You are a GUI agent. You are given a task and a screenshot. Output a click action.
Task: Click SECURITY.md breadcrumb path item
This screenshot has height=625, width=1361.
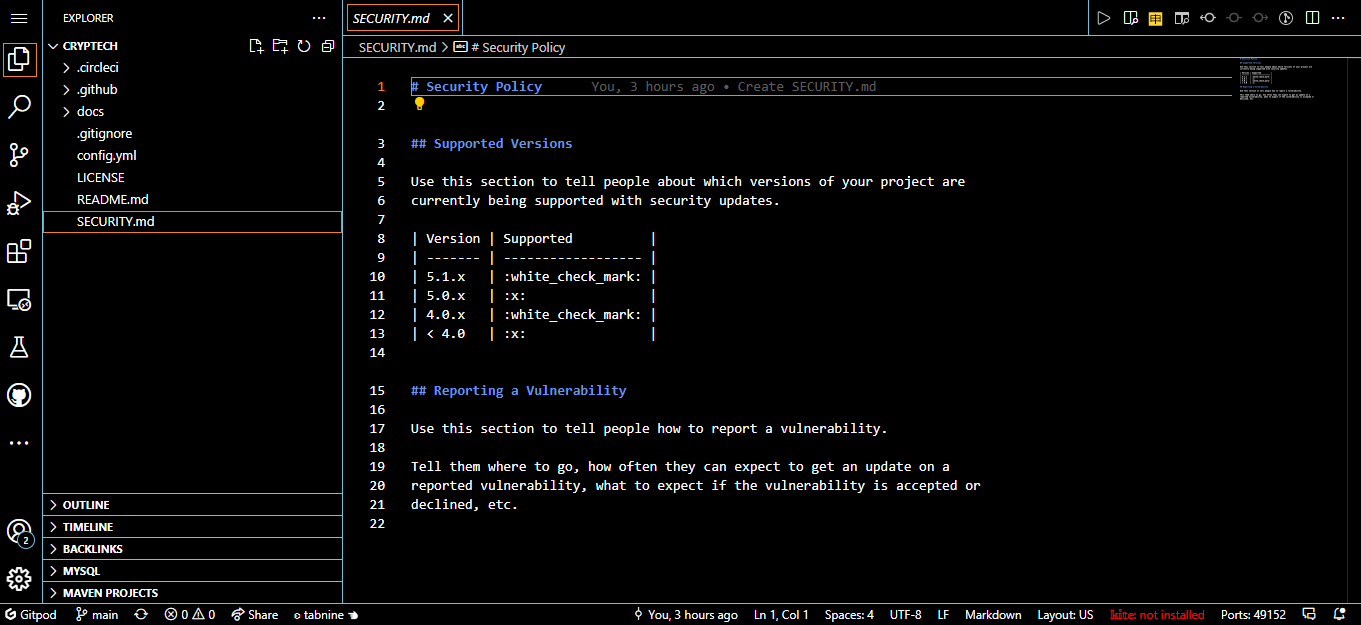tap(397, 47)
